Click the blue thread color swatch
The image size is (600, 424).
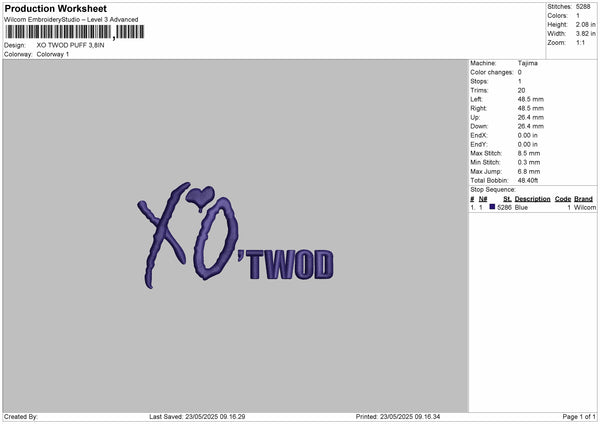492,207
